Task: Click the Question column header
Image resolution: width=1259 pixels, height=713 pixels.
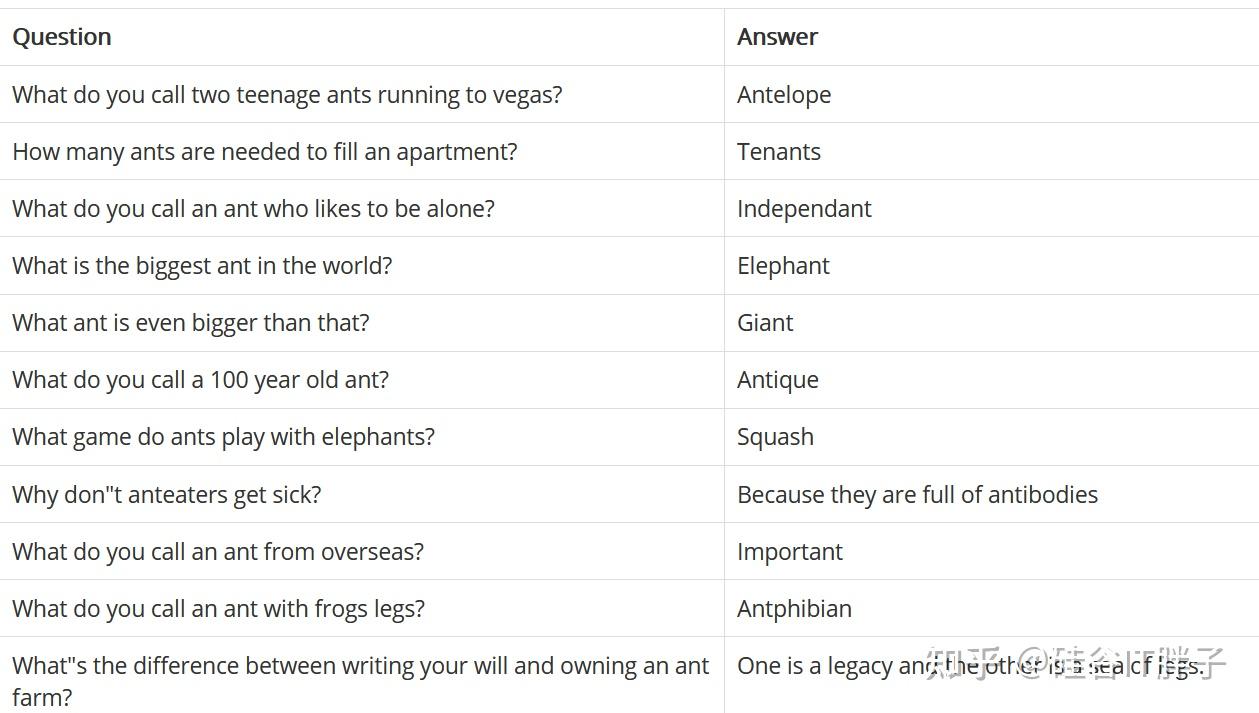Action: click(x=62, y=37)
